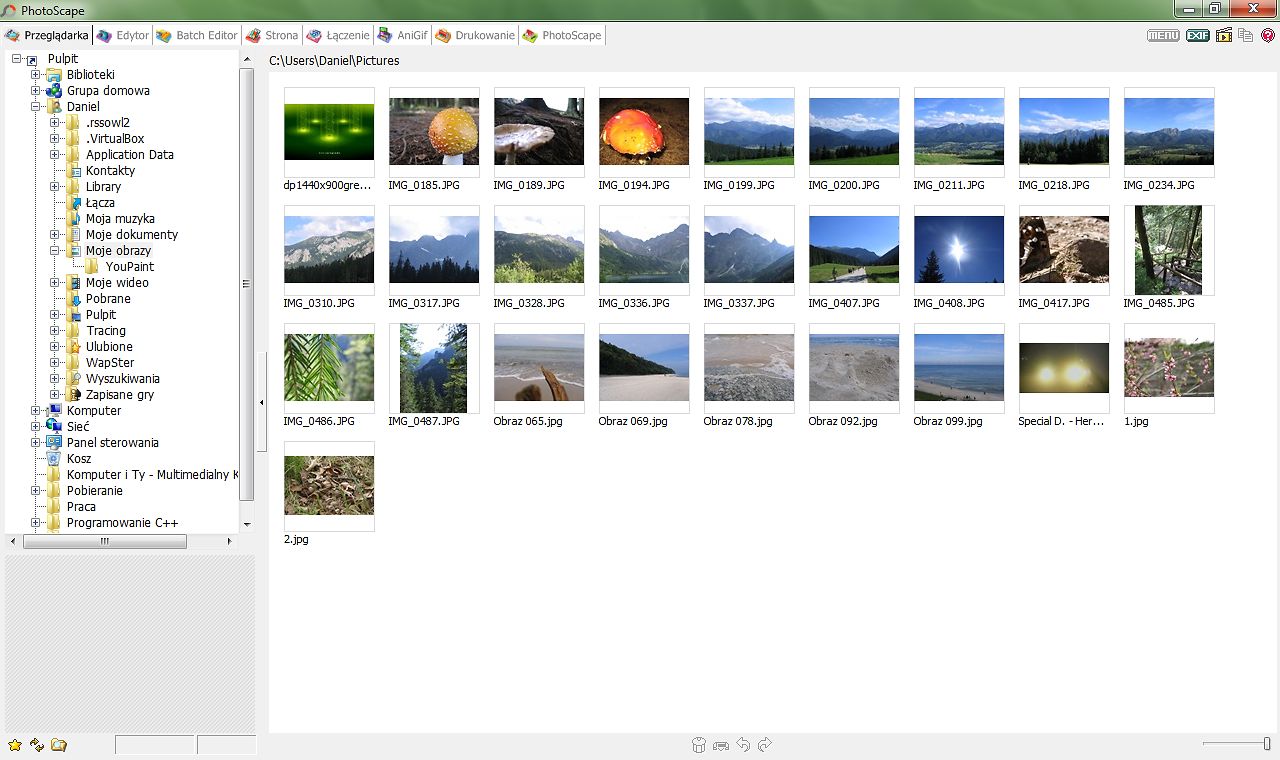Select the IMG_0408.JPG sun thumbnail

(x=959, y=250)
